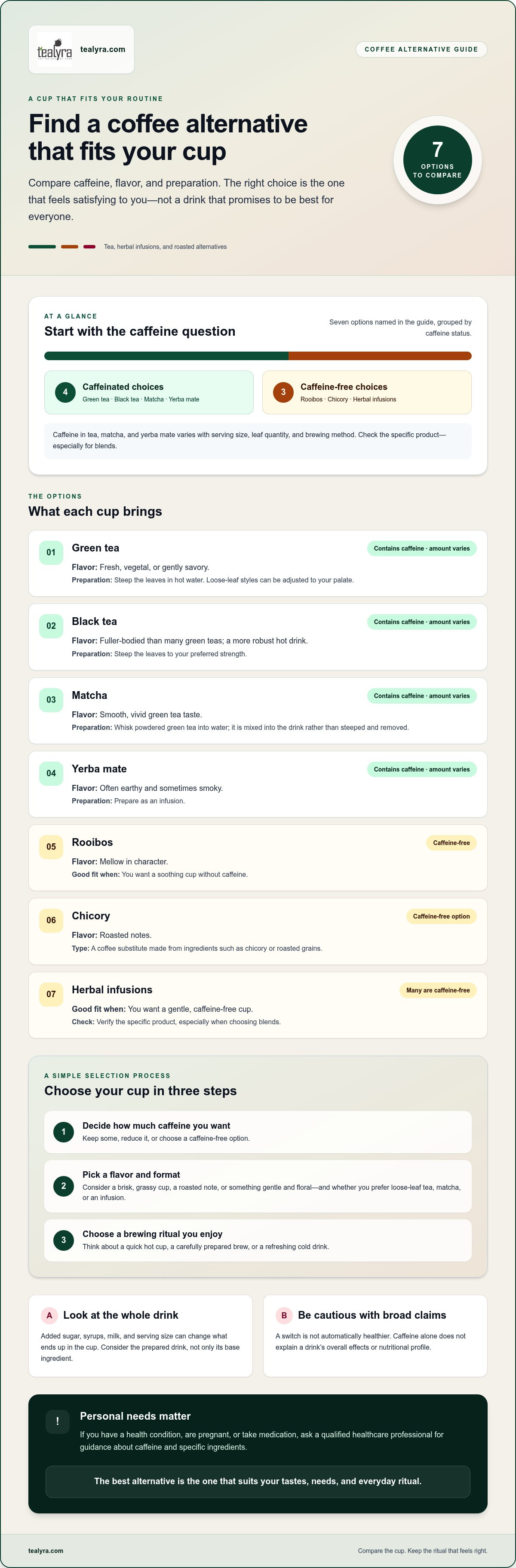Click the exclamation mark icon

click(58, 1421)
